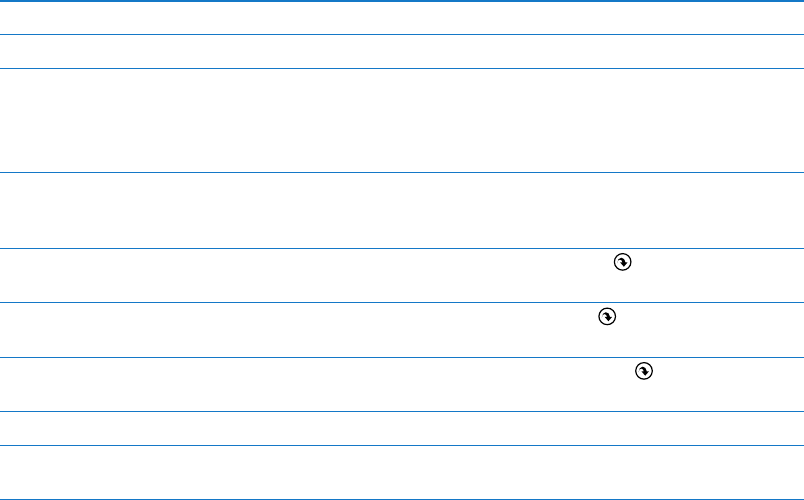Select the first thin blank row under the thick header line
804x500 pixels.
(x=402, y=18)
